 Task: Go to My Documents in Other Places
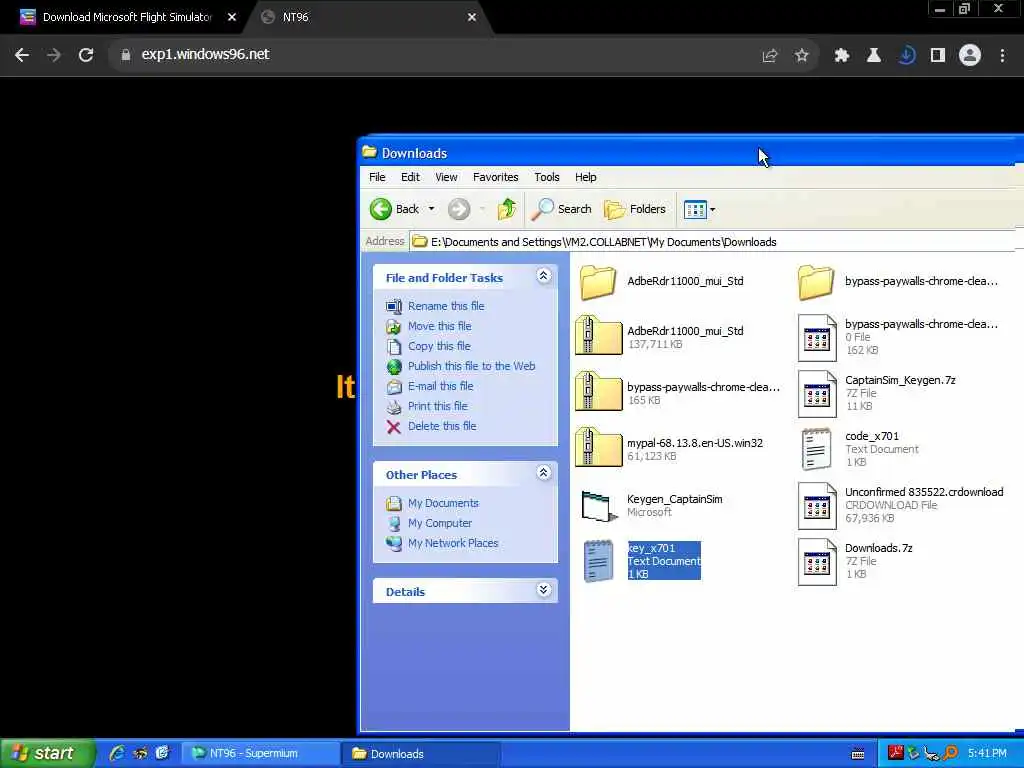(x=443, y=503)
